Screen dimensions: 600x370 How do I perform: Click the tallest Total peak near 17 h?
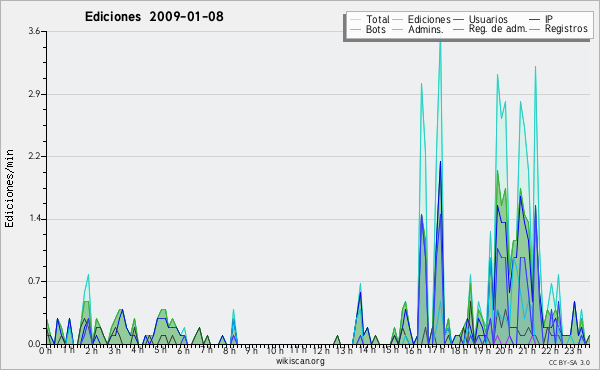tap(440, 42)
